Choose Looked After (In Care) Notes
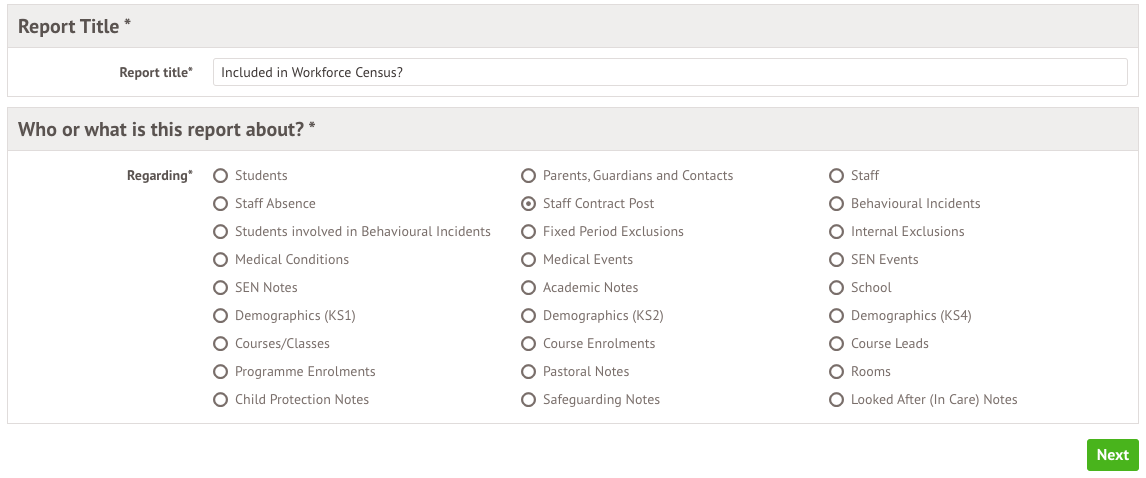Image resolution: width=1146 pixels, height=478 pixels. (x=837, y=400)
